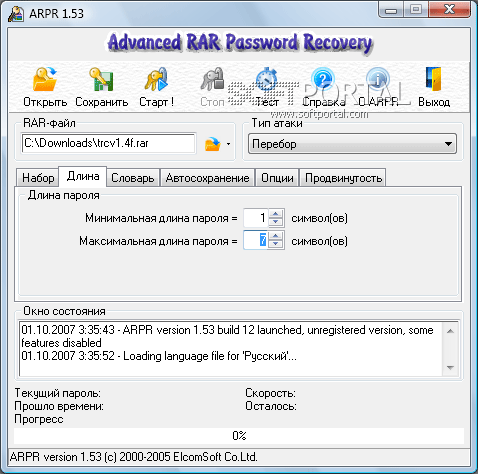Open the Тип атаки dropdown
478x474 pixels.
[x=352, y=144]
